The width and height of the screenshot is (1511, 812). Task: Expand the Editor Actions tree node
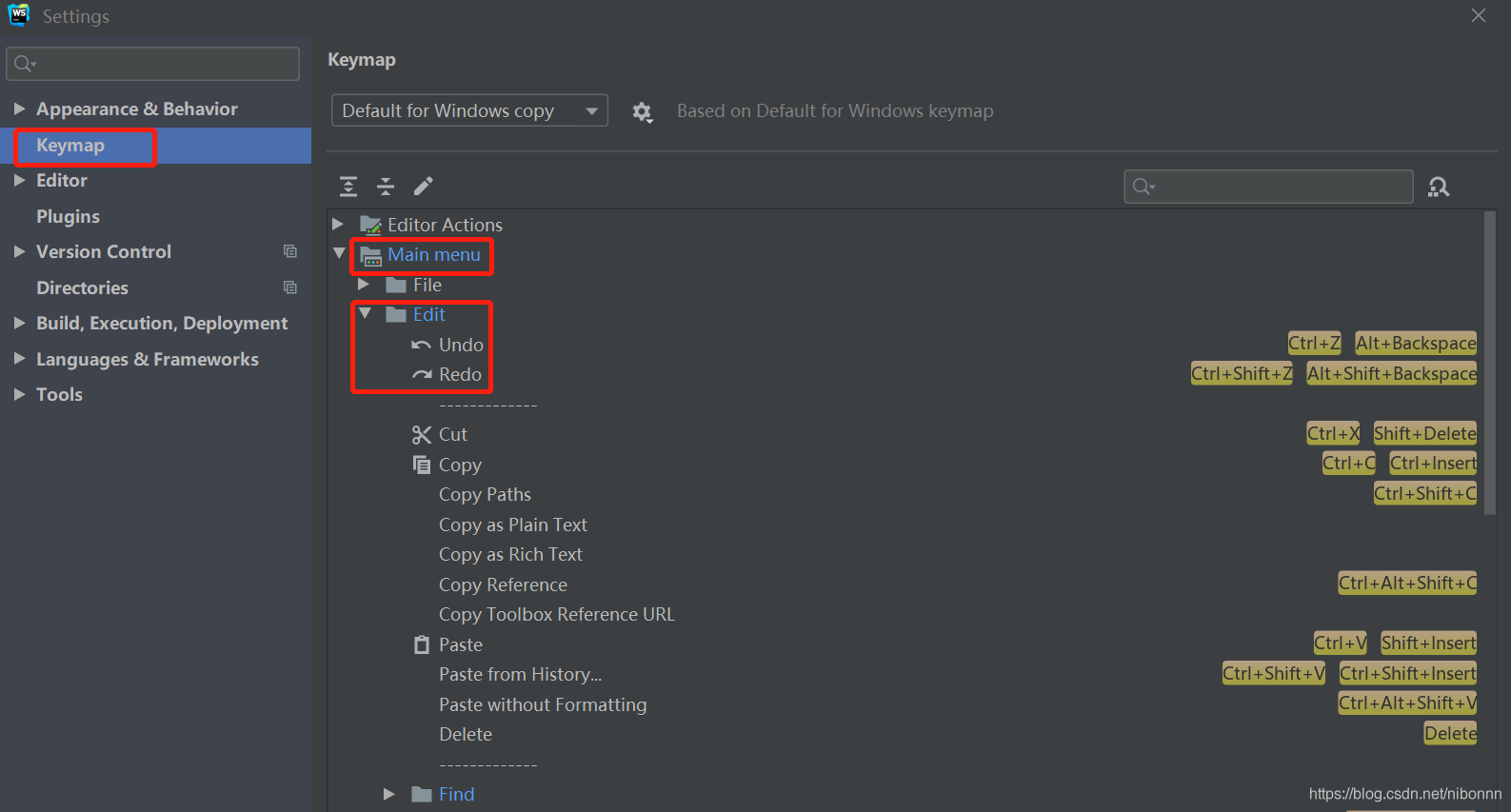(x=338, y=224)
